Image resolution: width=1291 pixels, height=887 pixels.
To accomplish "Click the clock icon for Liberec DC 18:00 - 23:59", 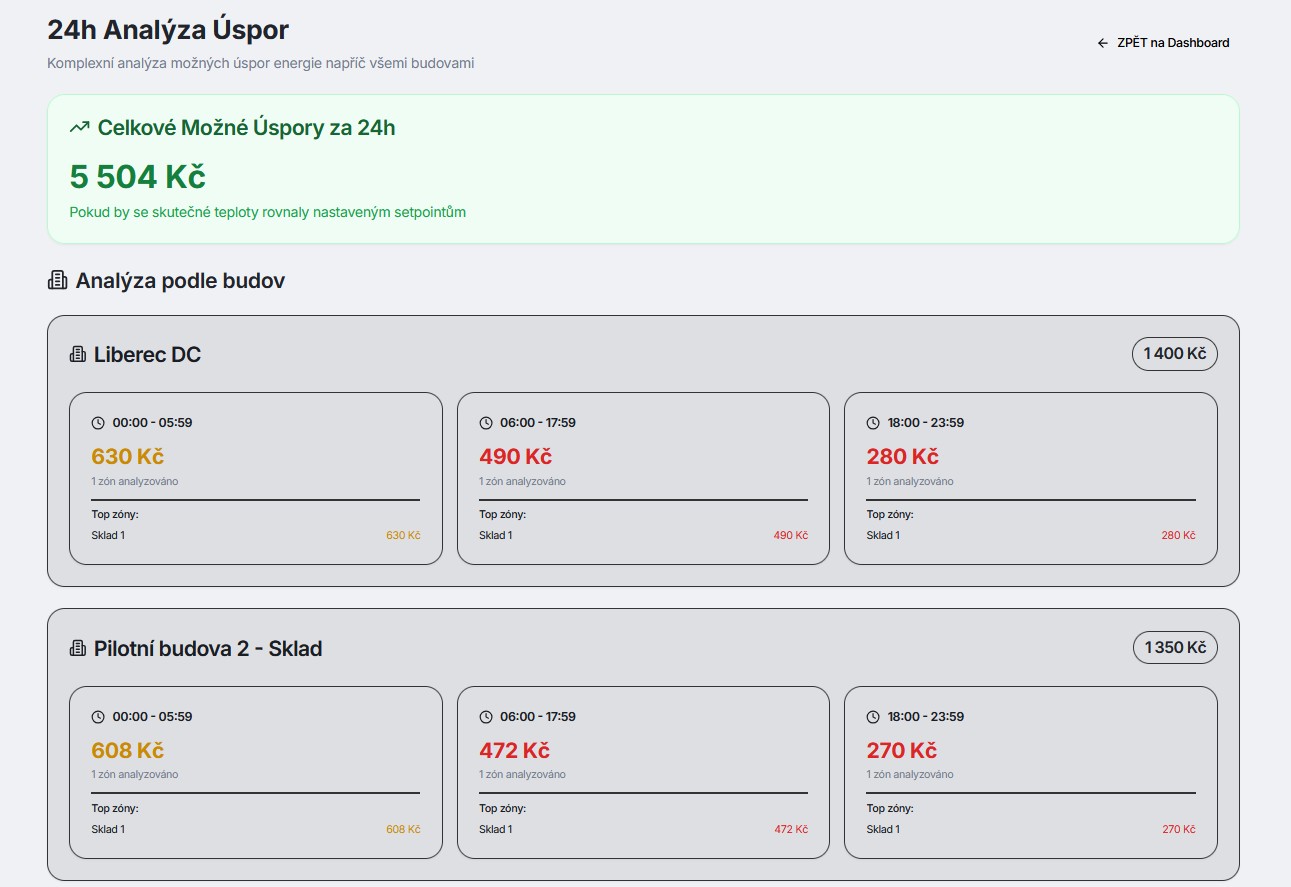I will (x=873, y=423).
